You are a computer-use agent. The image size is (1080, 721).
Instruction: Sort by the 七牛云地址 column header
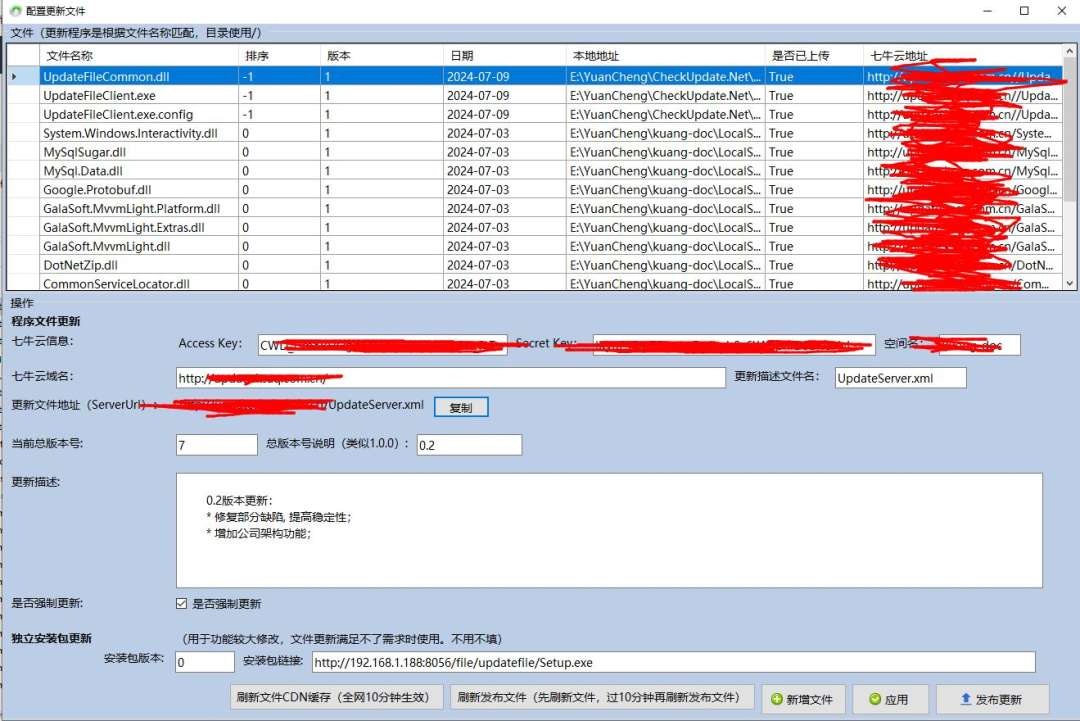[963, 56]
